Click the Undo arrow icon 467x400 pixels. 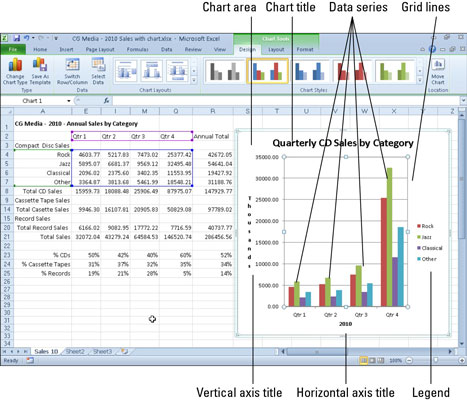(x=27, y=38)
